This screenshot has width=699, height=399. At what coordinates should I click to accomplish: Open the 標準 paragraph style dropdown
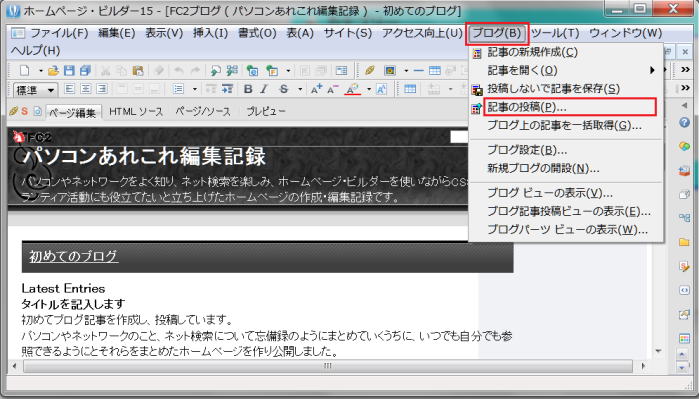[x=36, y=90]
